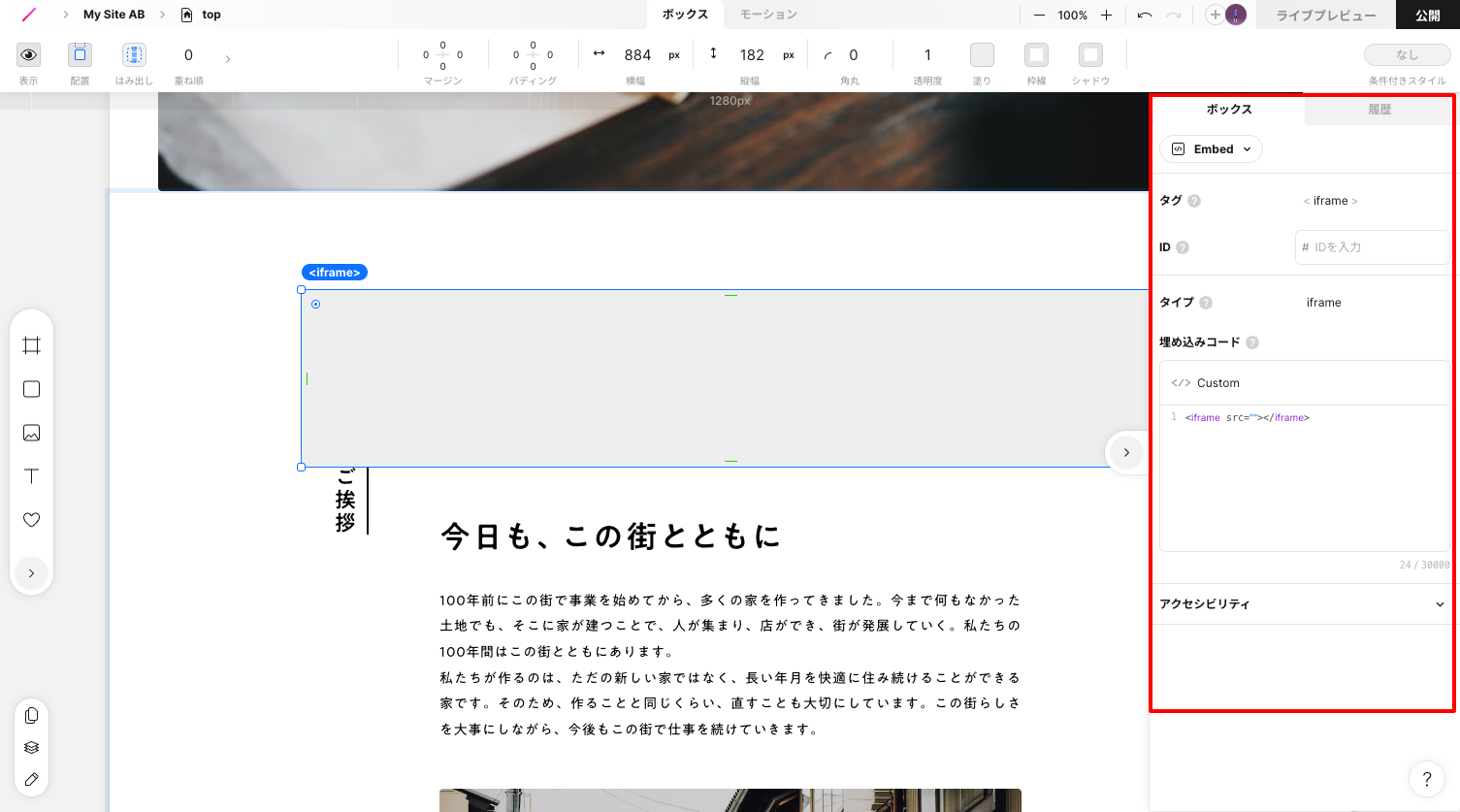Open the help question mark button

point(1426,778)
